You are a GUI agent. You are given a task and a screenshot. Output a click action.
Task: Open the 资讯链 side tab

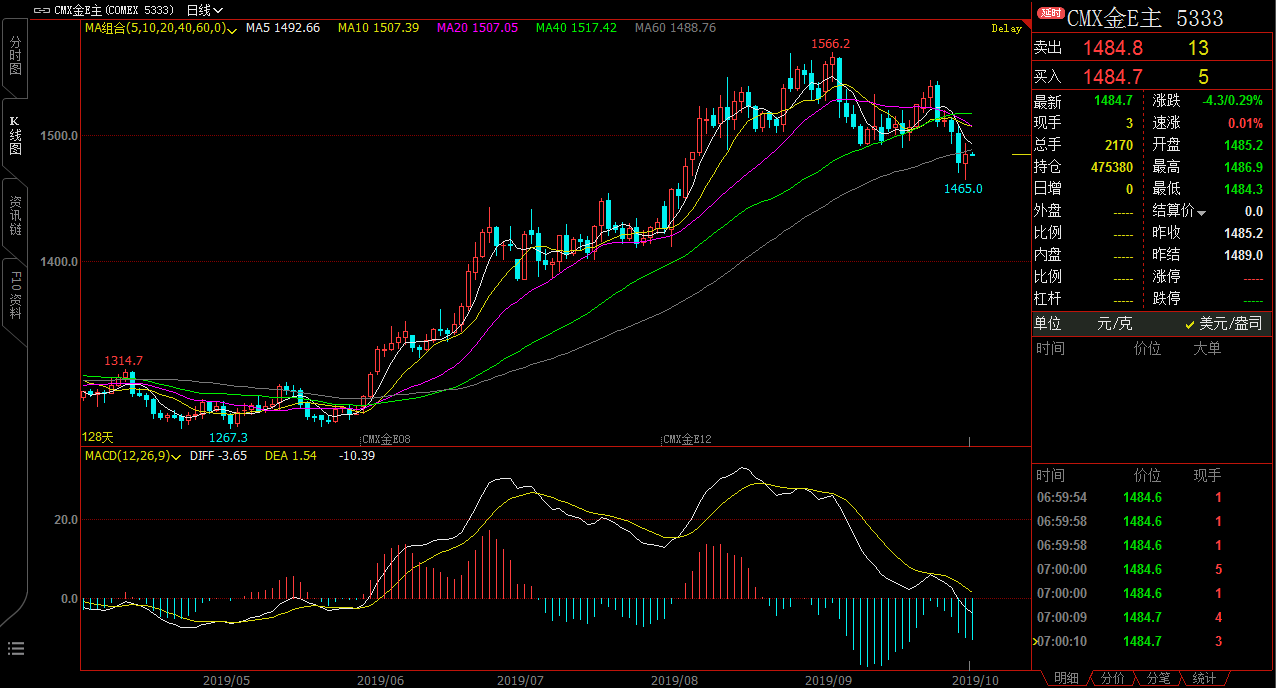coord(15,215)
